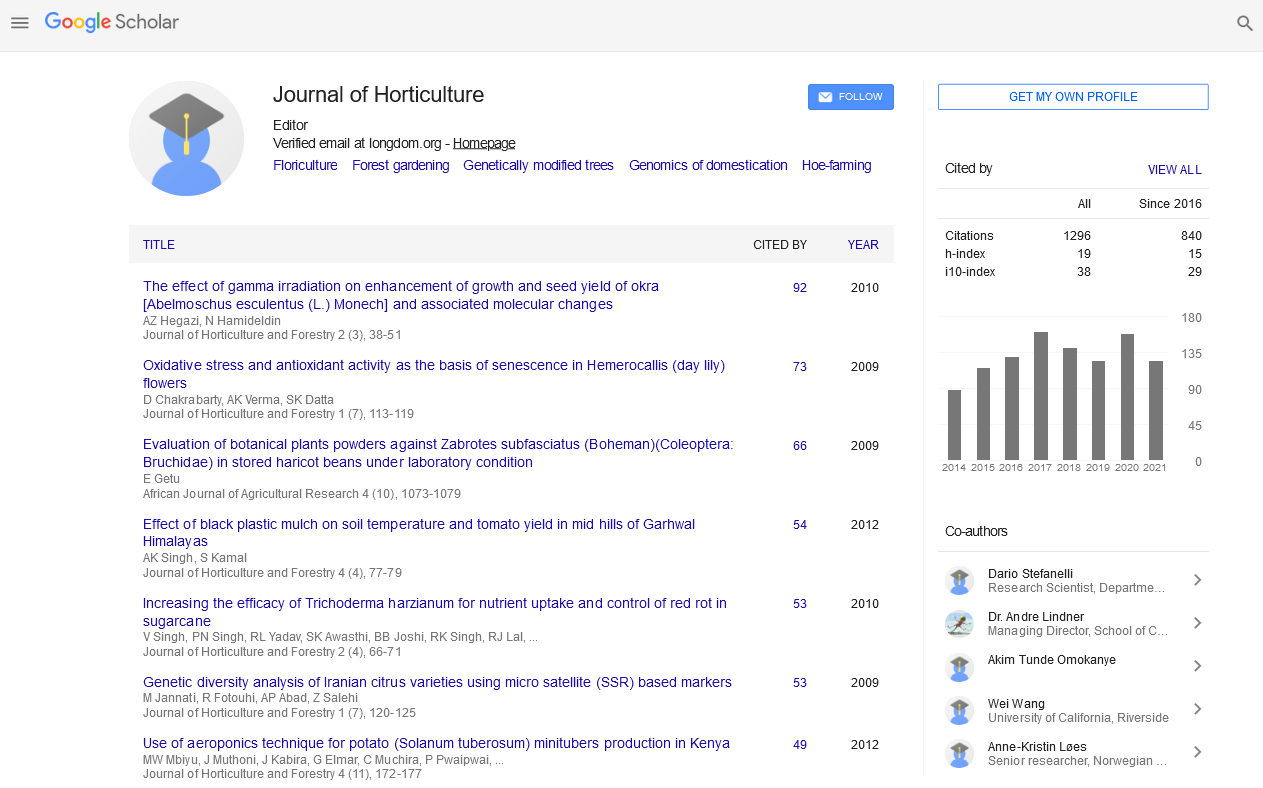Open the Iranian citrus SSR markers article
Image resolution: width=1263 pixels, height=788 pixels.
point(437,682)
